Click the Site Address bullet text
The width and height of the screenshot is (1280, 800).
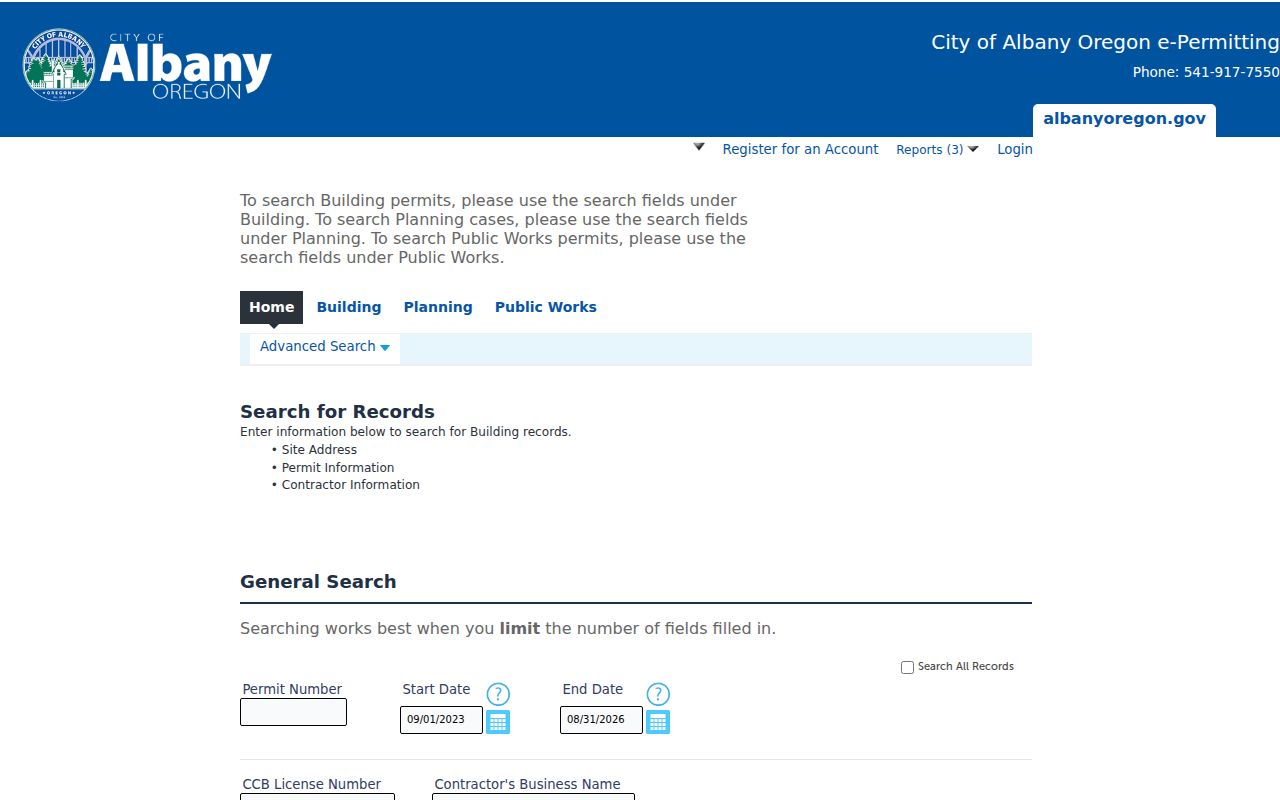point(319,450)
